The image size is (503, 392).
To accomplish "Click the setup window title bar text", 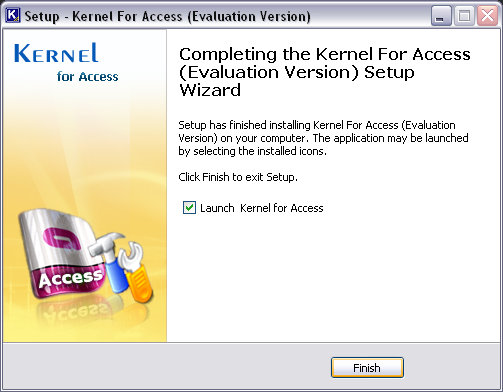I will 167,16.
